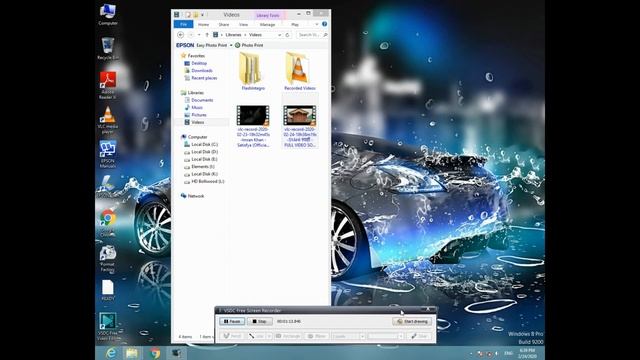Select Local Disk (E:)

[204, 159]
